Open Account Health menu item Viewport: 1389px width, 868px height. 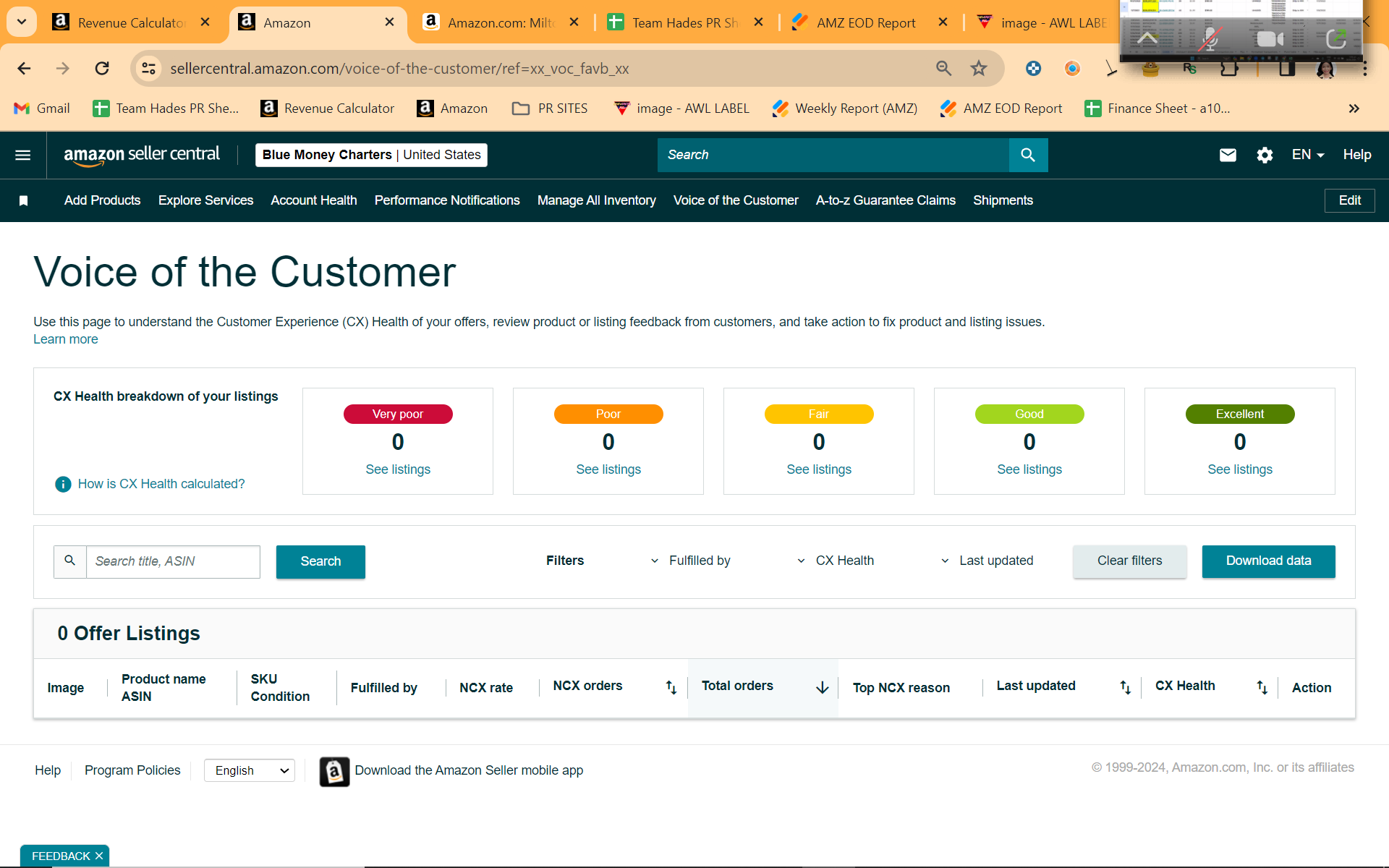point(314,200)
